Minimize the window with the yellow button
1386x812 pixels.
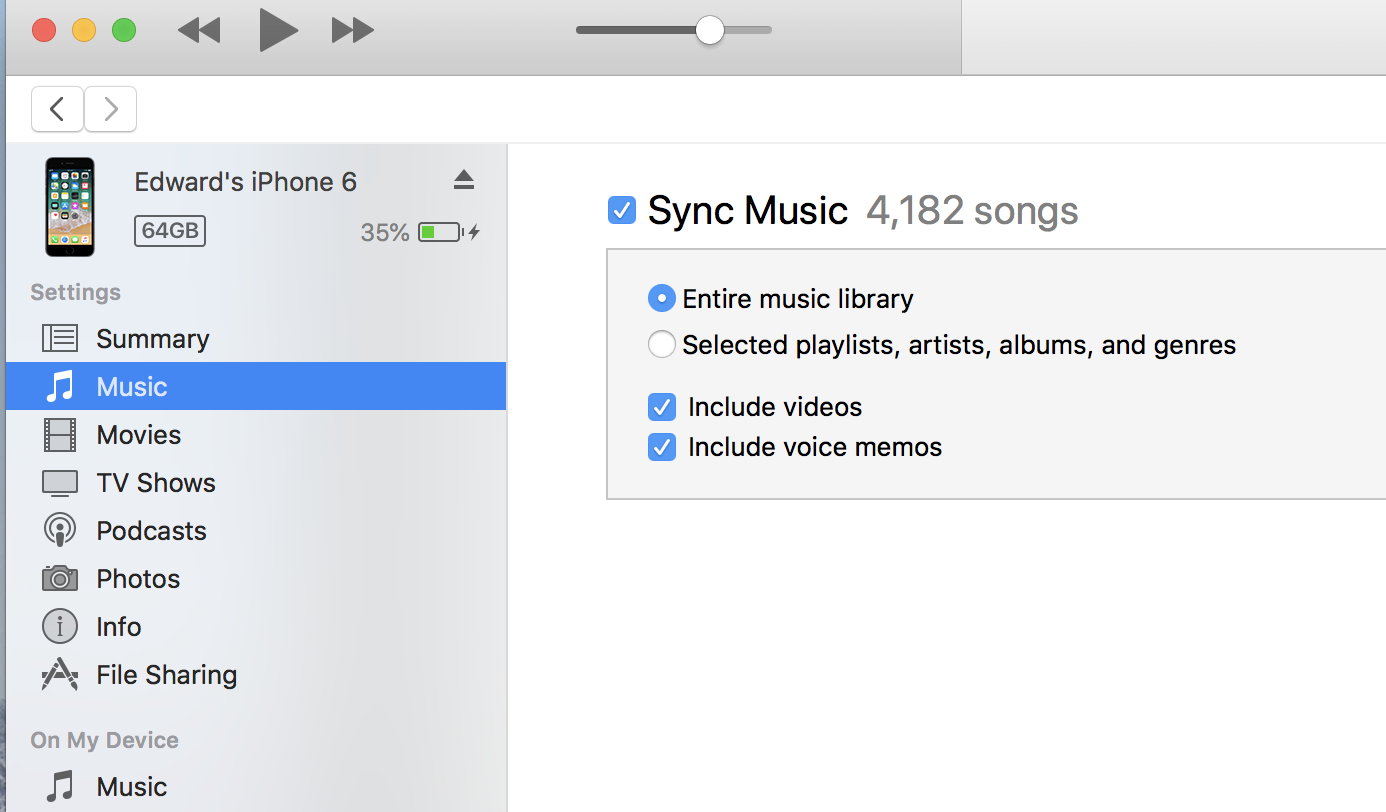coord(84,30)
